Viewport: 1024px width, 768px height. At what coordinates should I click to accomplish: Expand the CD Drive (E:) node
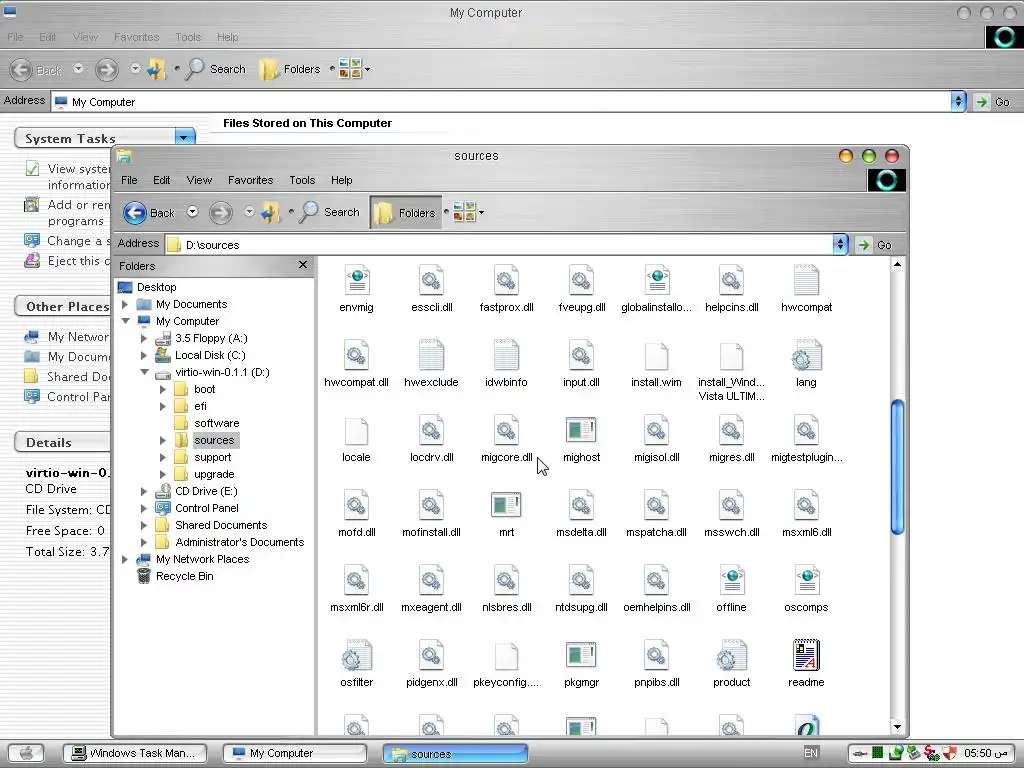144,491
